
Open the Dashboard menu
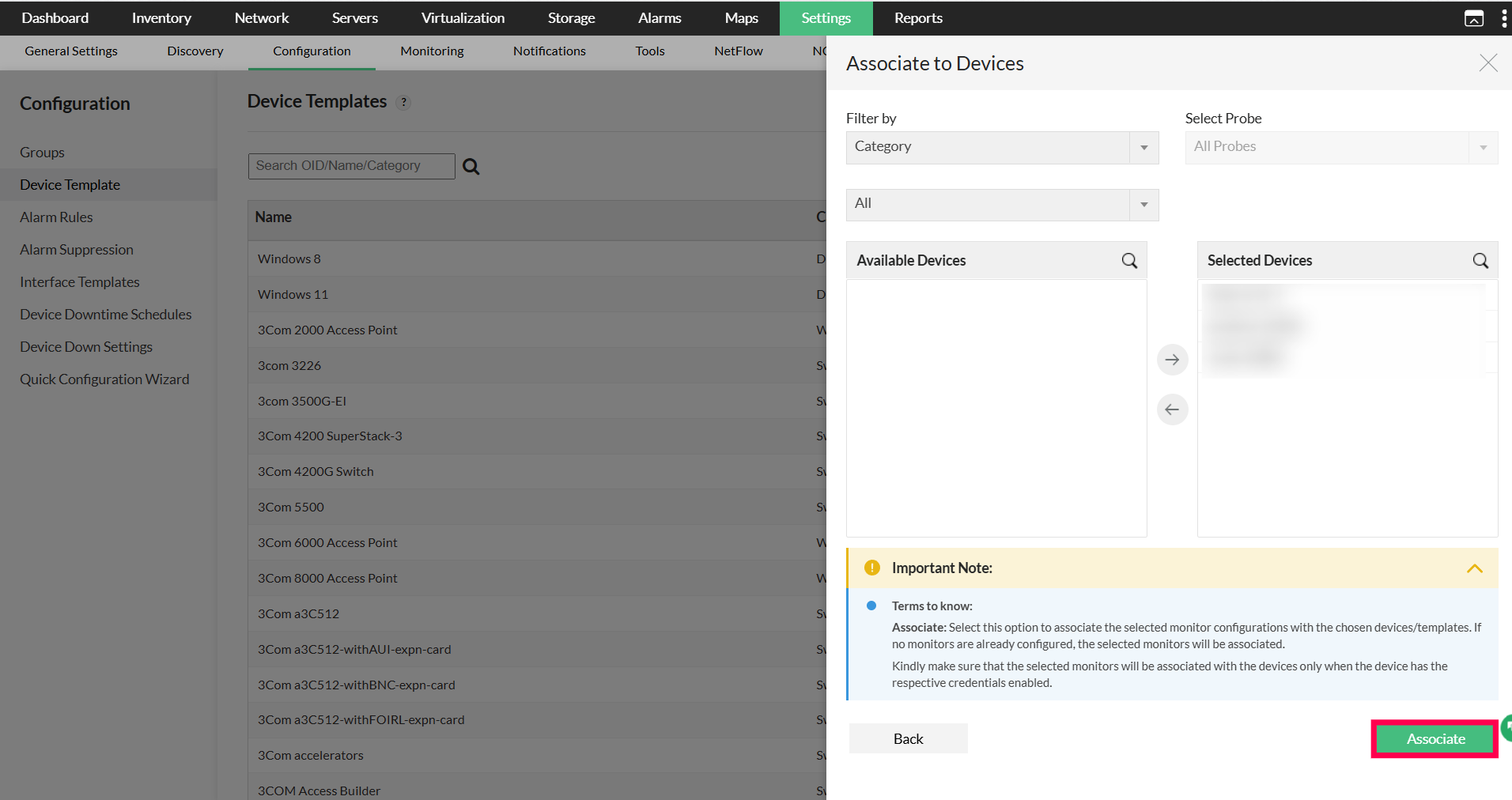(55, 18)
